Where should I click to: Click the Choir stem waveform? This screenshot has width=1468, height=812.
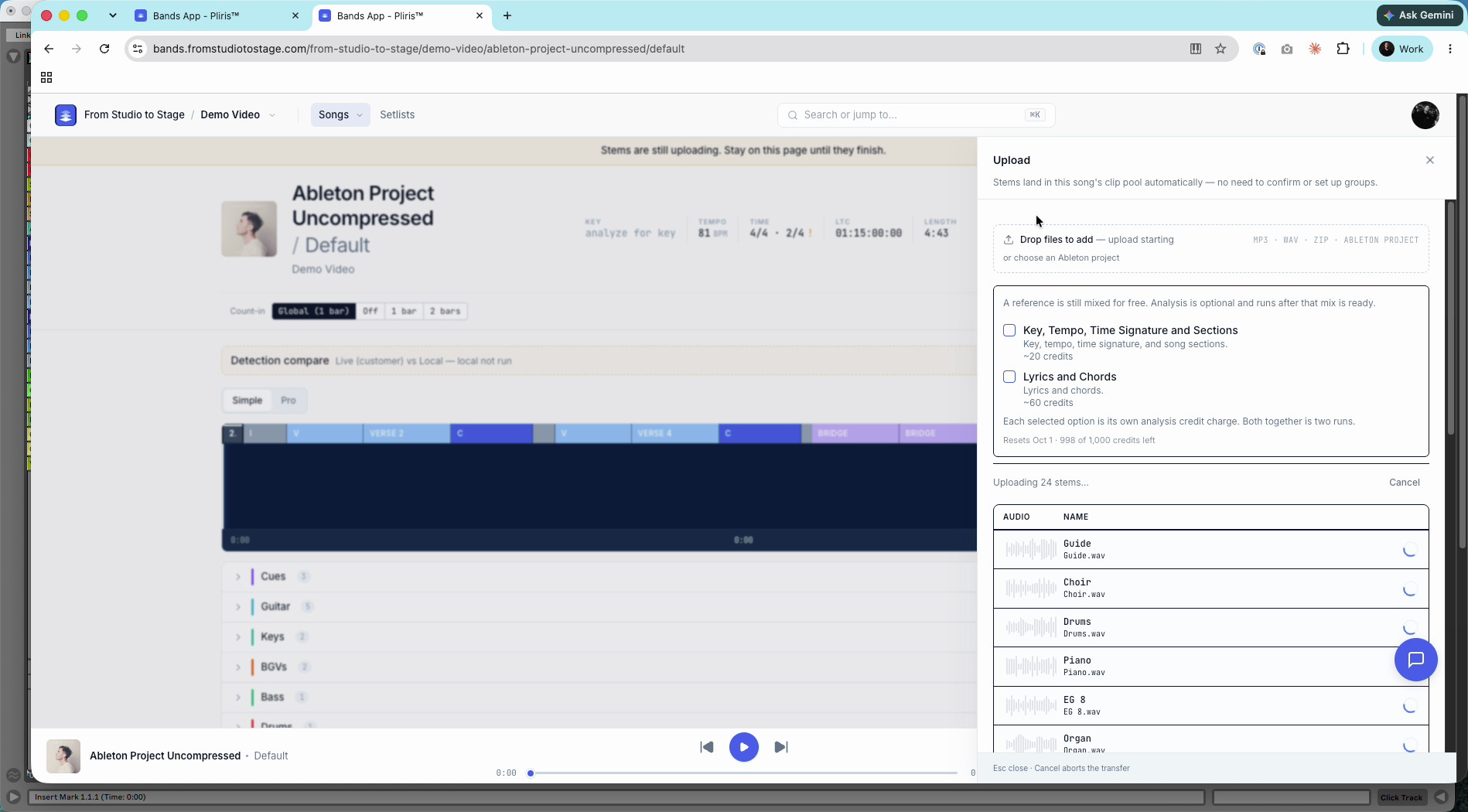[1031, 589]
